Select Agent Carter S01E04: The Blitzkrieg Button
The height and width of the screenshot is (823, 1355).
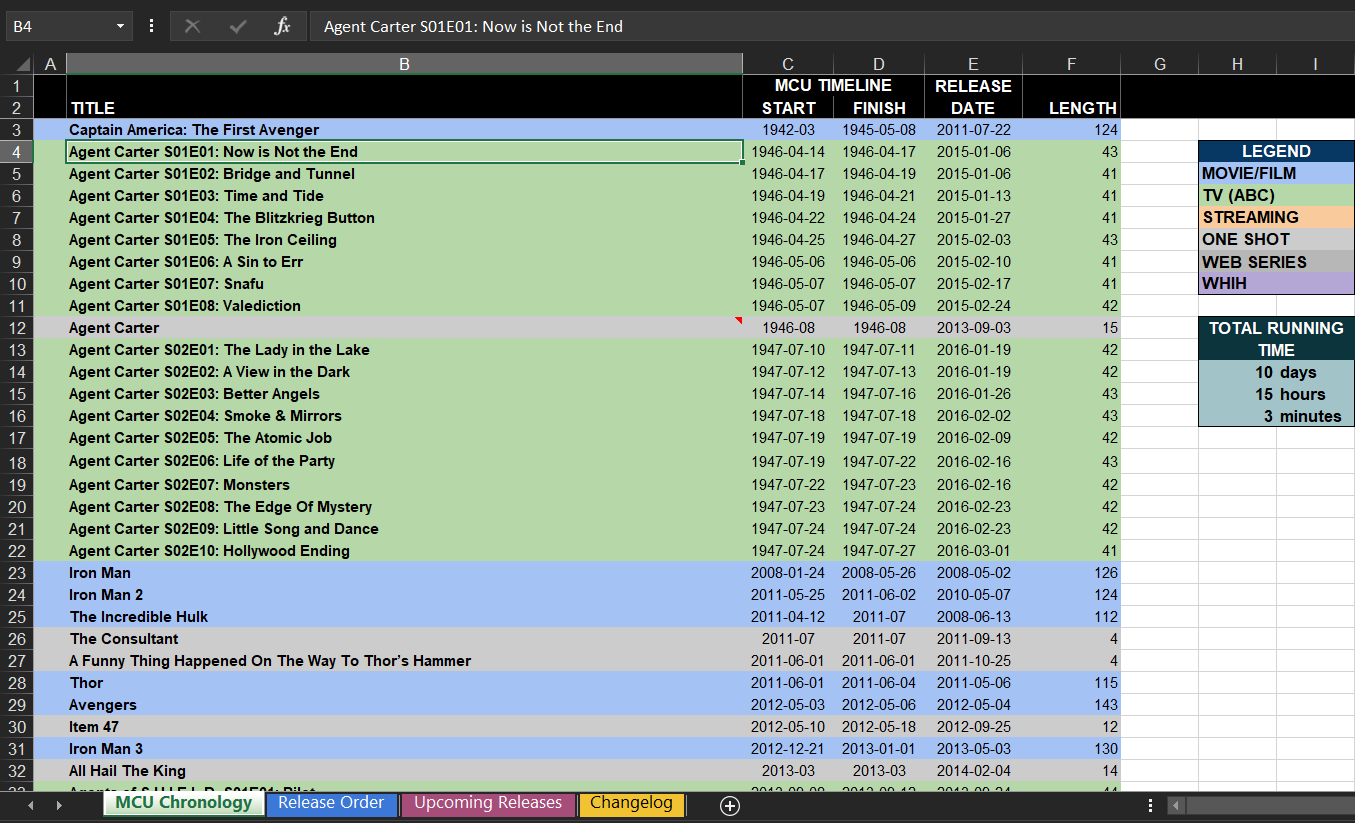(x=404, y=217)
